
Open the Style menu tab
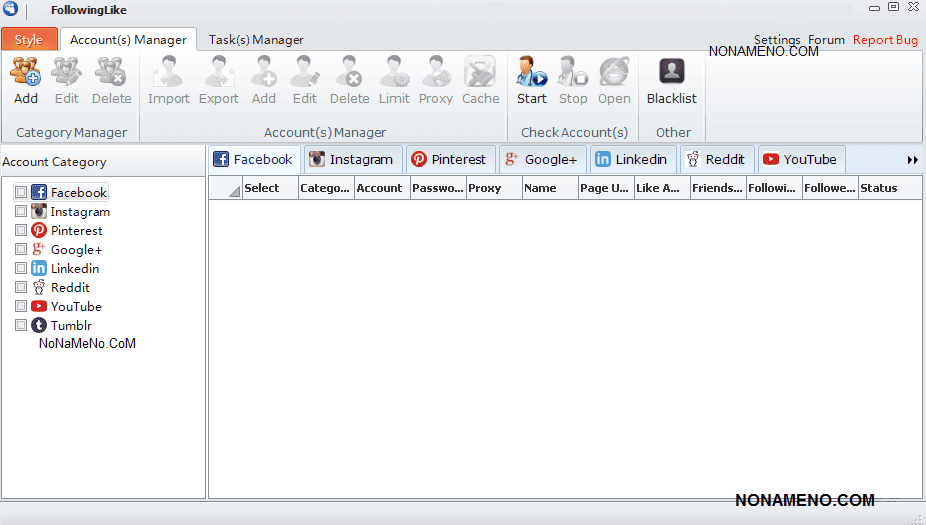[x=29, y=40]
